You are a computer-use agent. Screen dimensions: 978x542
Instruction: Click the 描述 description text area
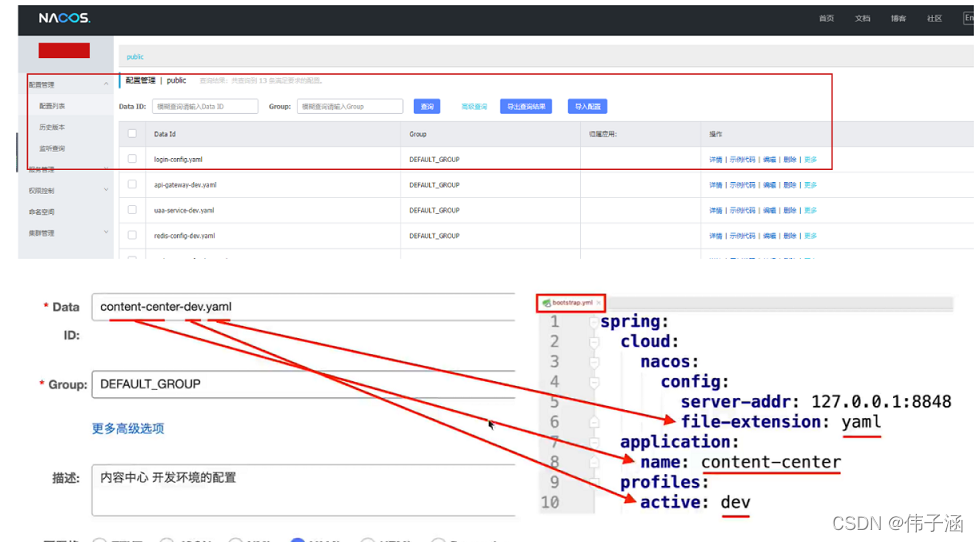pyautogui.click(x=304, y=490)
